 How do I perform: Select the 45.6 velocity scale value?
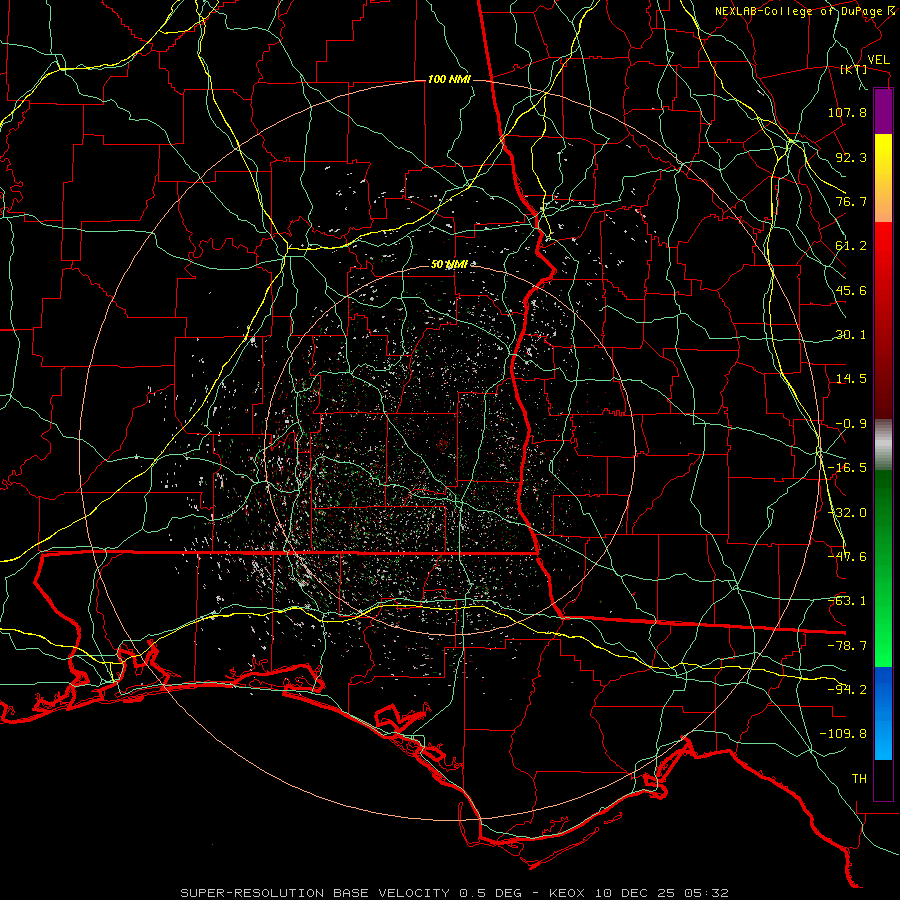851,290
